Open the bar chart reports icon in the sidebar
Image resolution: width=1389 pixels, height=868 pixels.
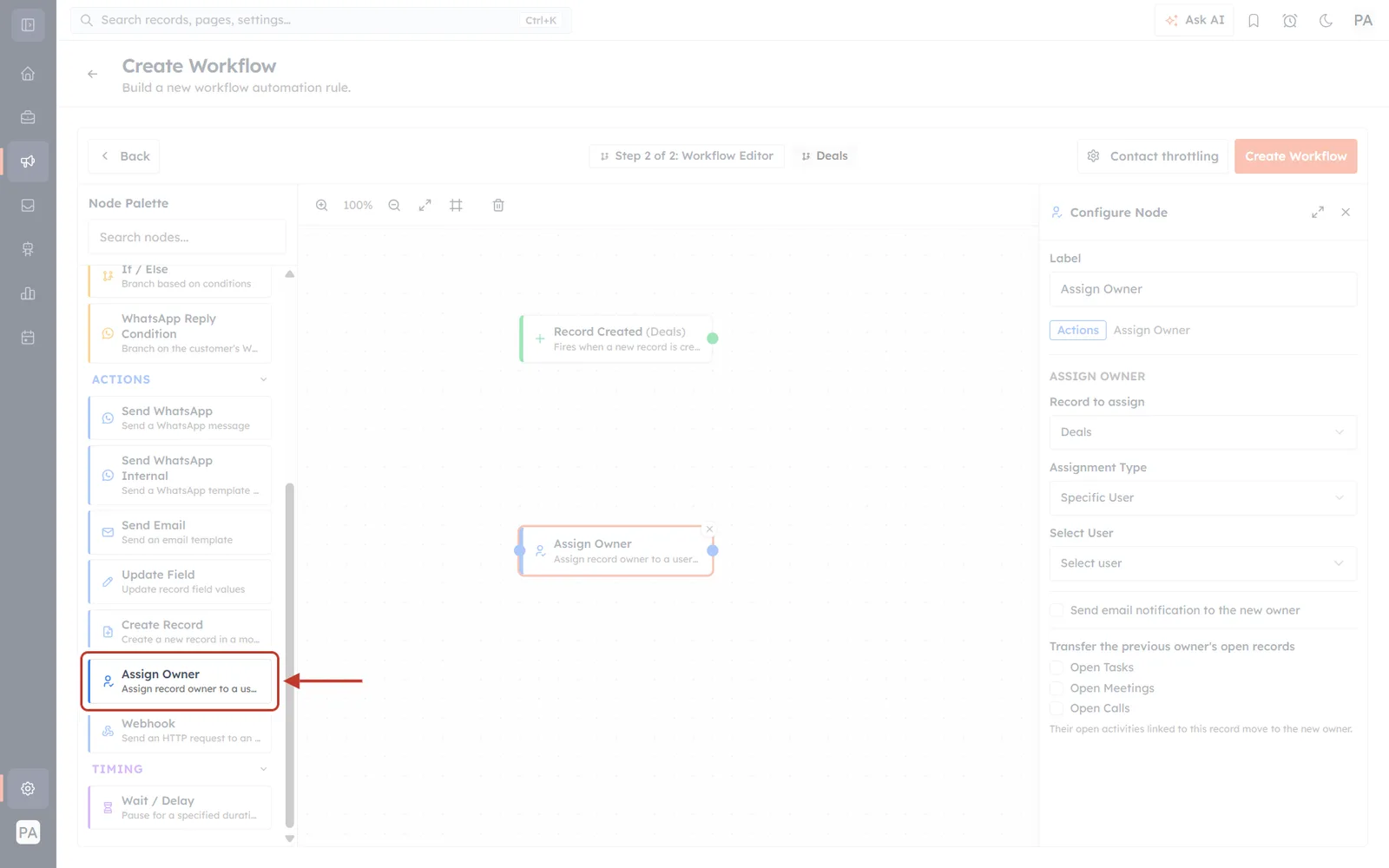coord(28,293)
